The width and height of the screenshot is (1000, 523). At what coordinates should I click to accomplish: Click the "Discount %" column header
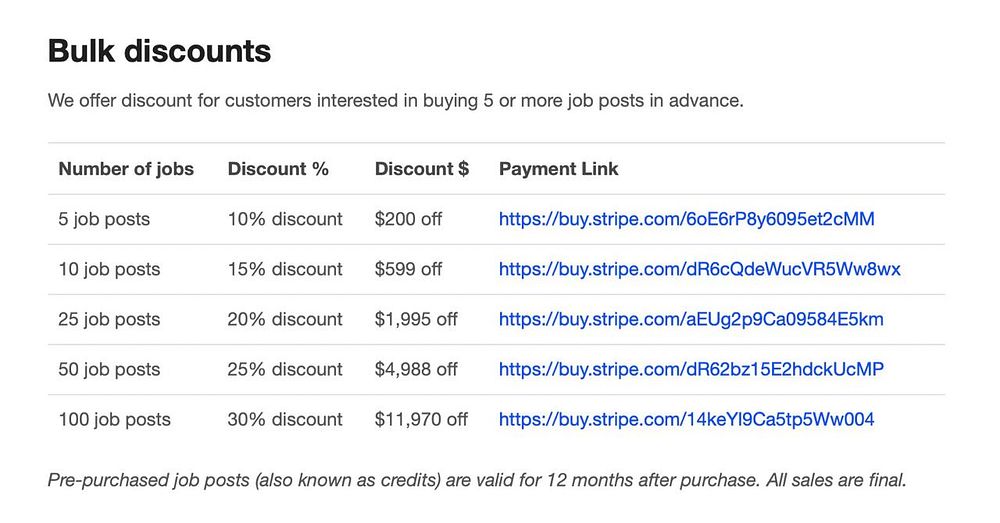click(x=278, y=169)
